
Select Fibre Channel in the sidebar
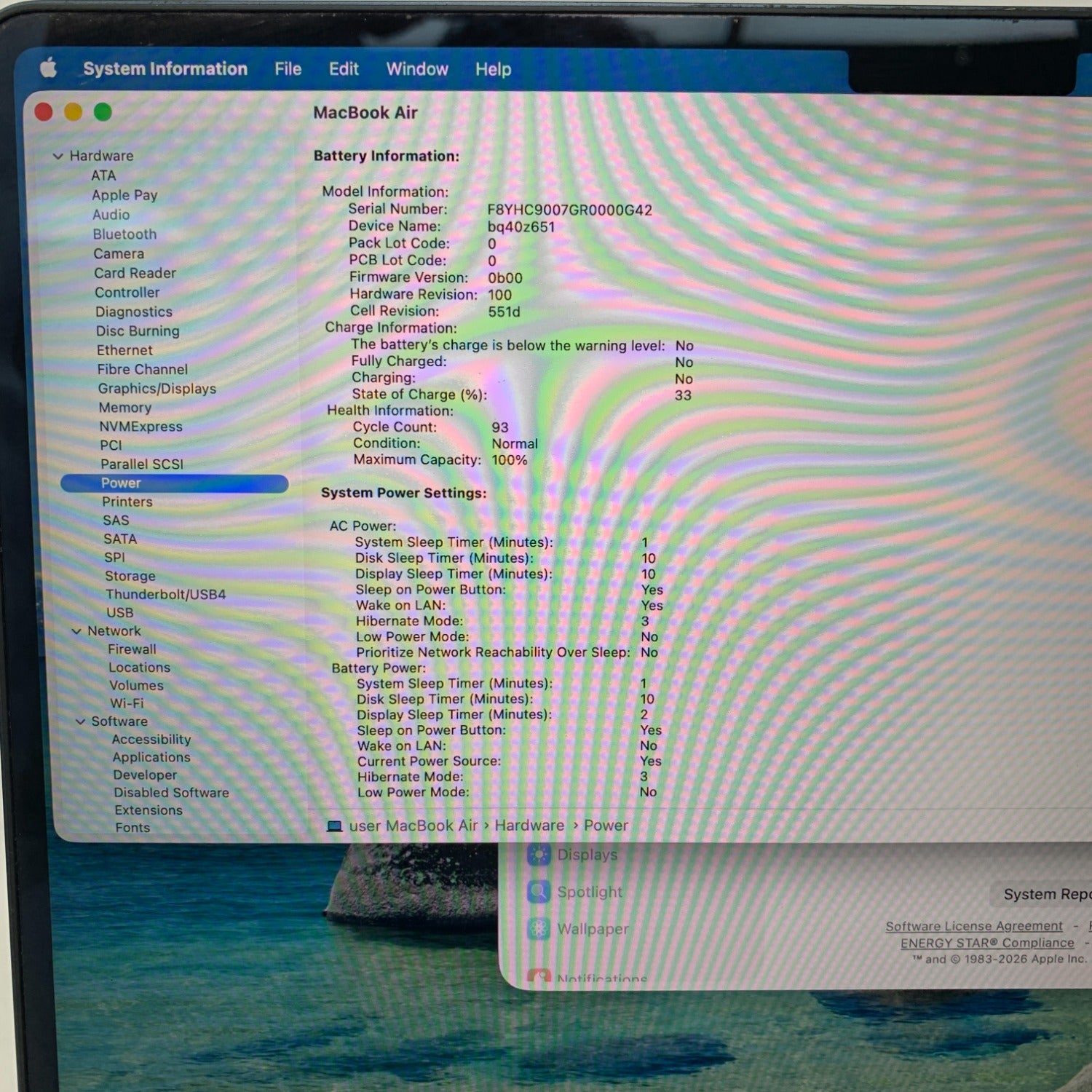pyautogui.click(x=142, y=370)
